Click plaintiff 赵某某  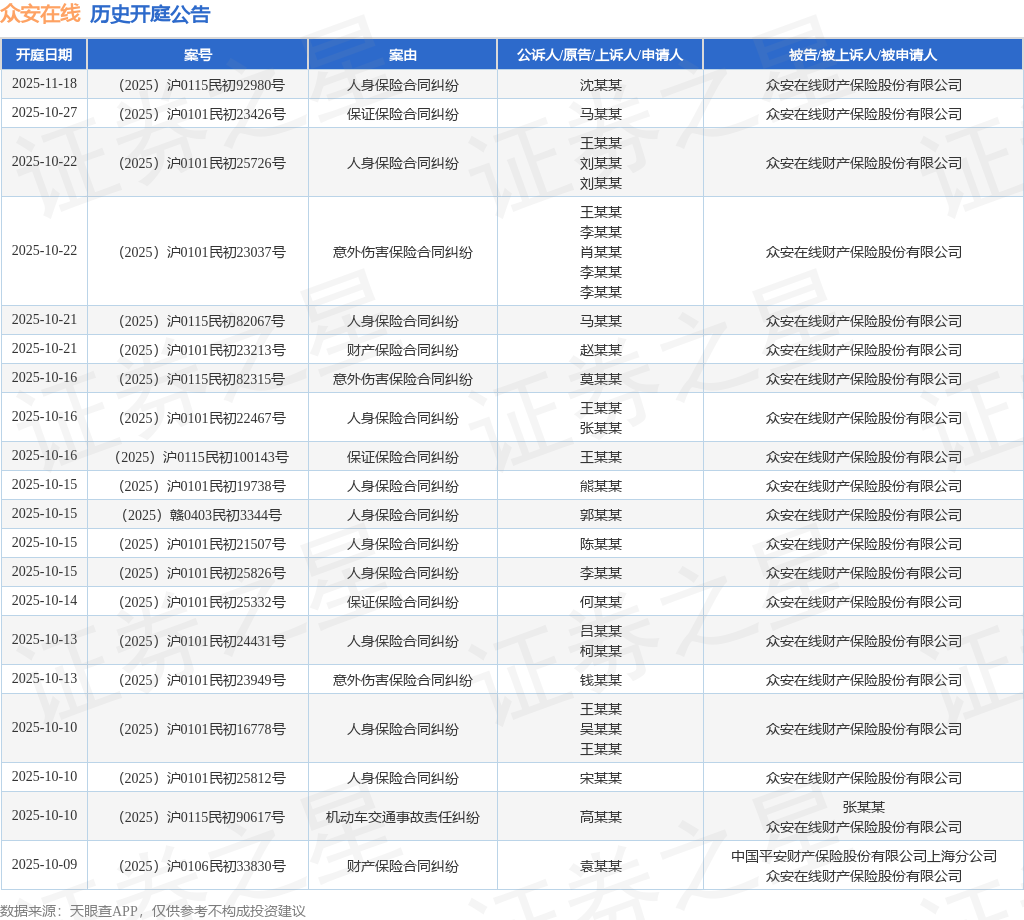pyautogui.click(x=601, y=349)
